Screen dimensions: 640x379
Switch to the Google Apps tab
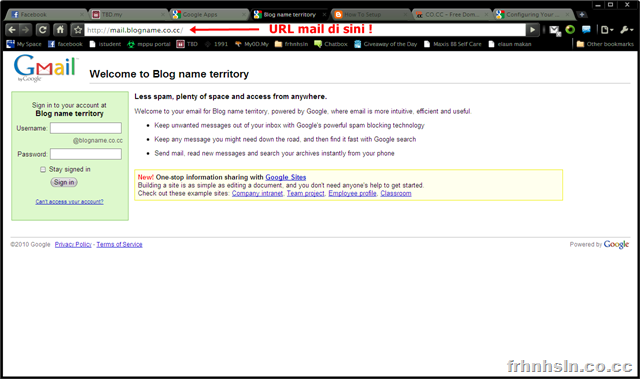click(x=208, y=14)
